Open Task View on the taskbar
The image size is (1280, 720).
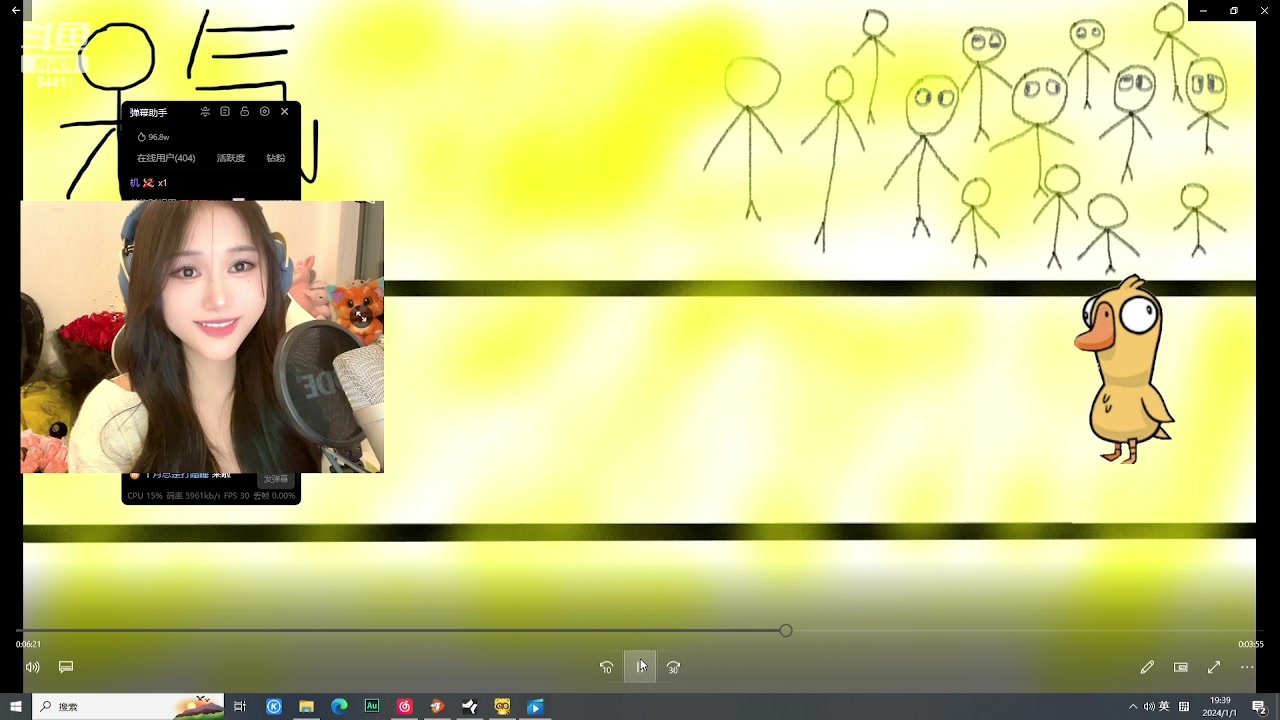click(240, 707)
